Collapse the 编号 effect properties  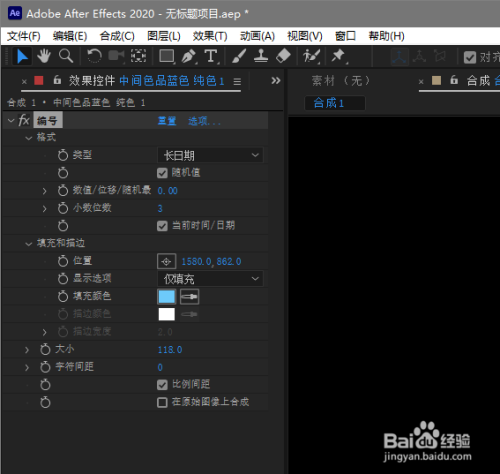tap(11, 120)
